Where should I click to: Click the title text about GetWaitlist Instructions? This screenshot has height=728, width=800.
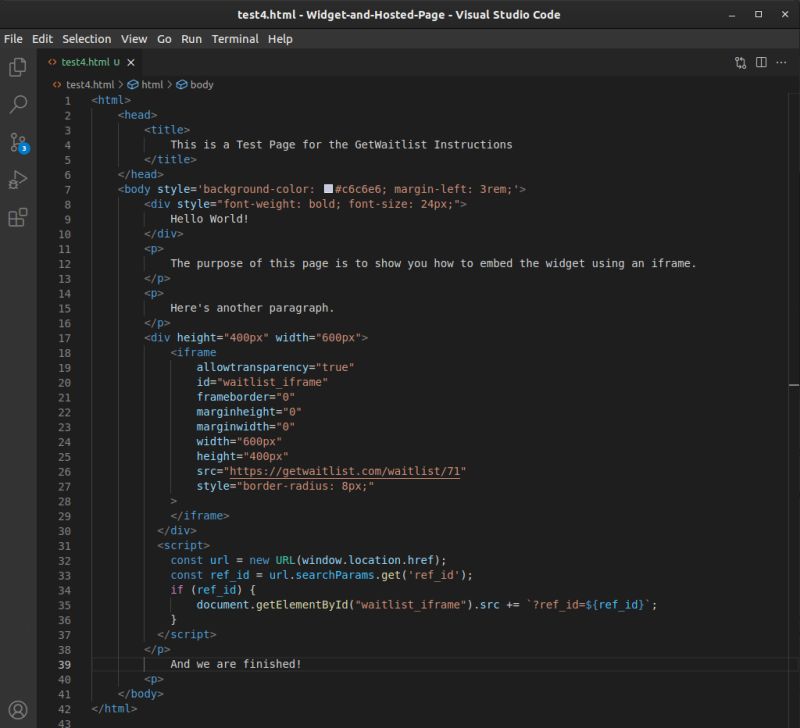(341, 144)
